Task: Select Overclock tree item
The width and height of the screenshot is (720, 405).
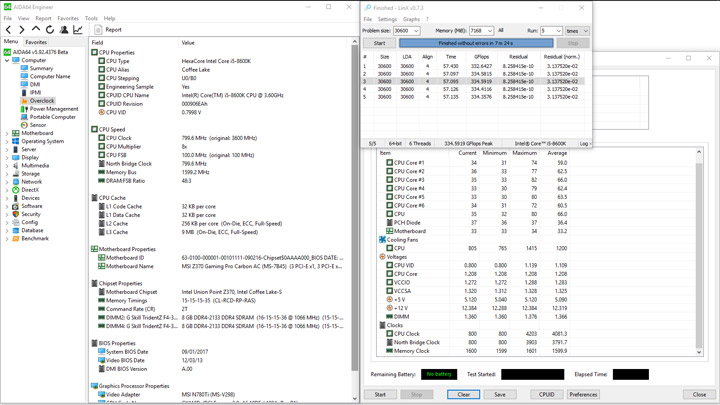Action: coord(42,101)
